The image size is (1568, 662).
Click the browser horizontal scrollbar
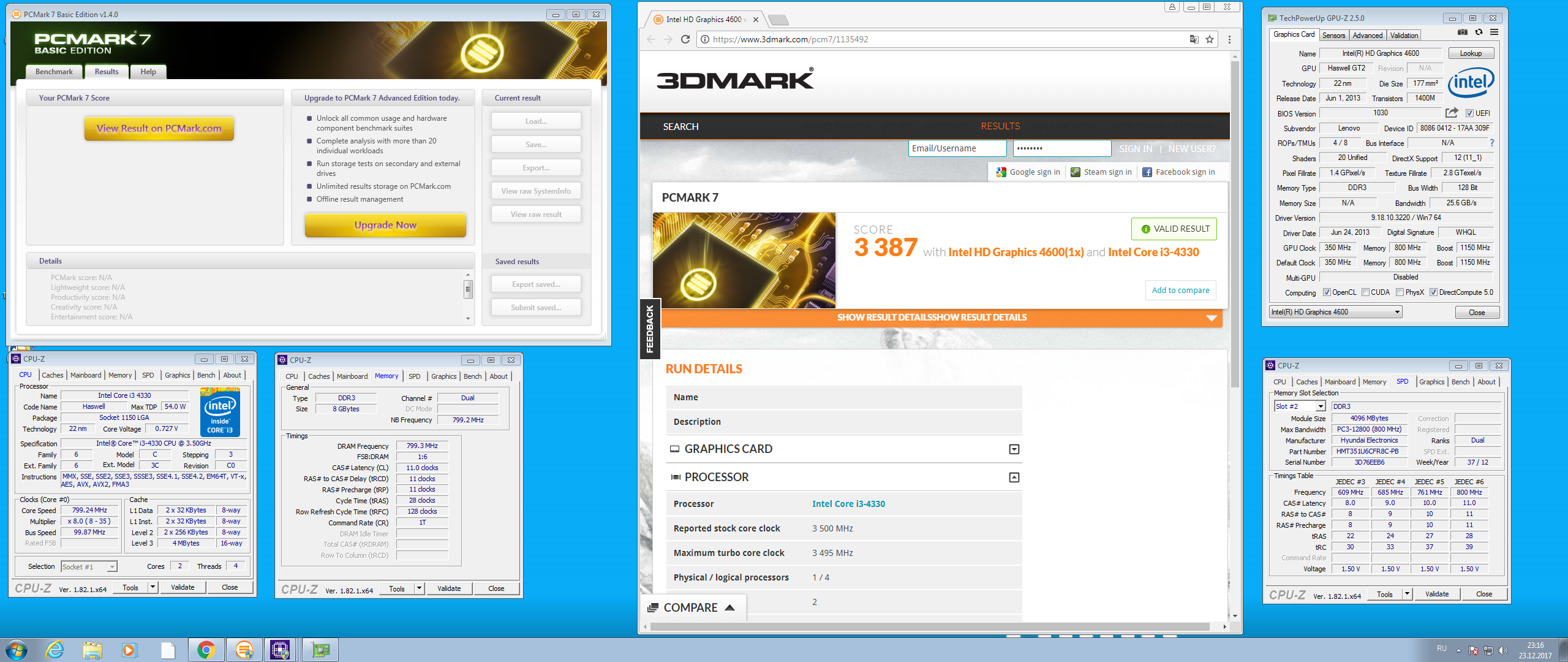pyautogui.click(x=930, y=626)
